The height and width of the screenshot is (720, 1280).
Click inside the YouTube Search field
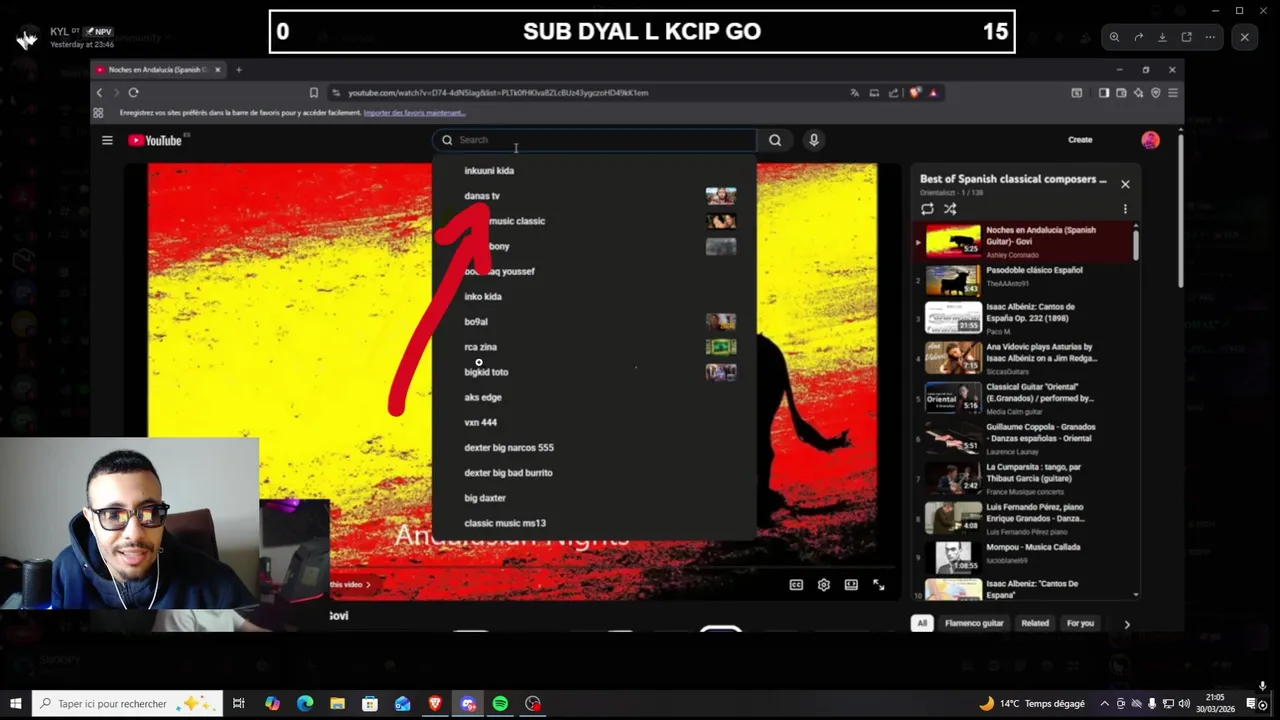click(x=595, y=140)
